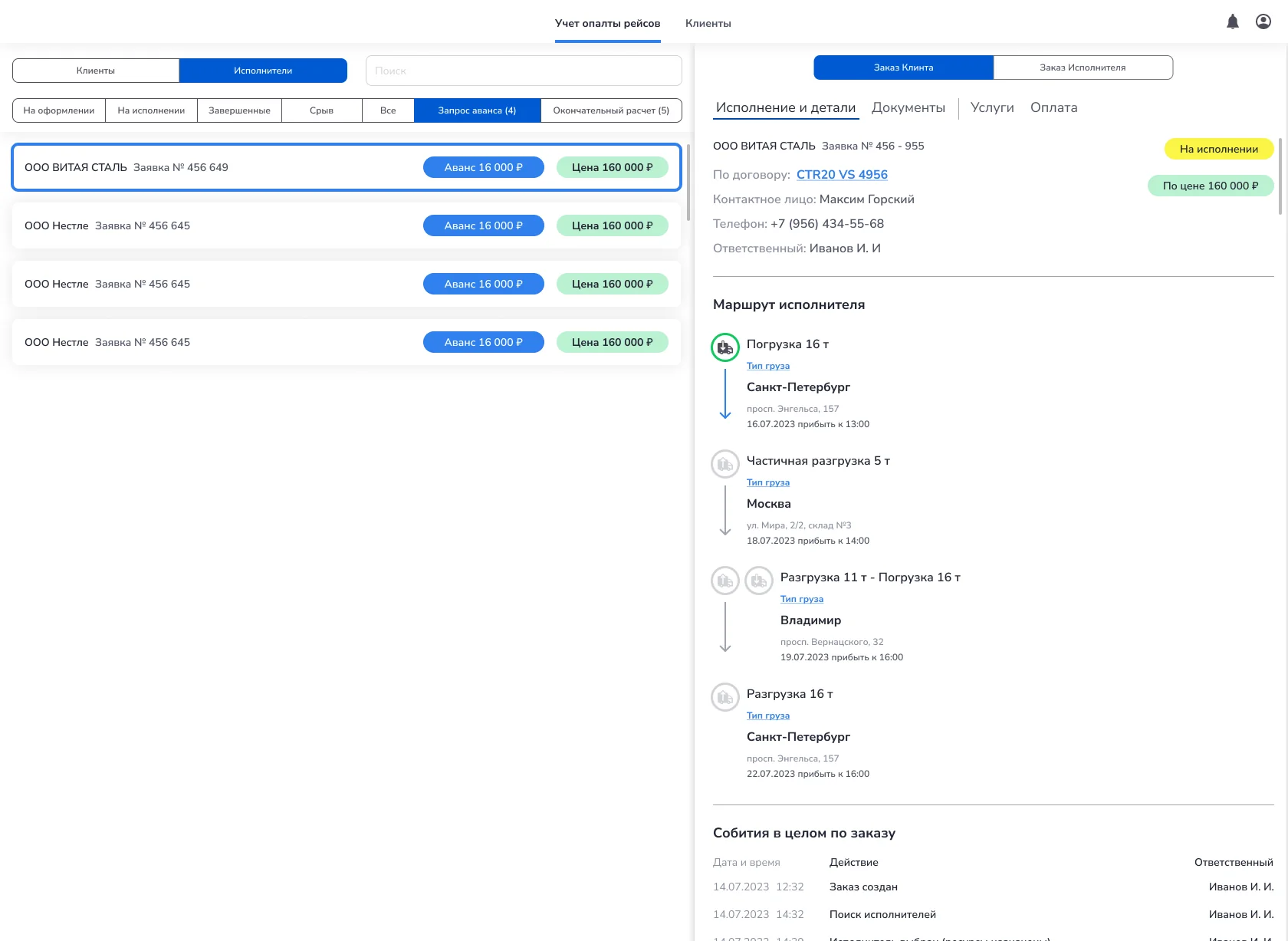Filter by Завершенные status
This screenshot has width=1288, height=941.
(x=239, y=110)
